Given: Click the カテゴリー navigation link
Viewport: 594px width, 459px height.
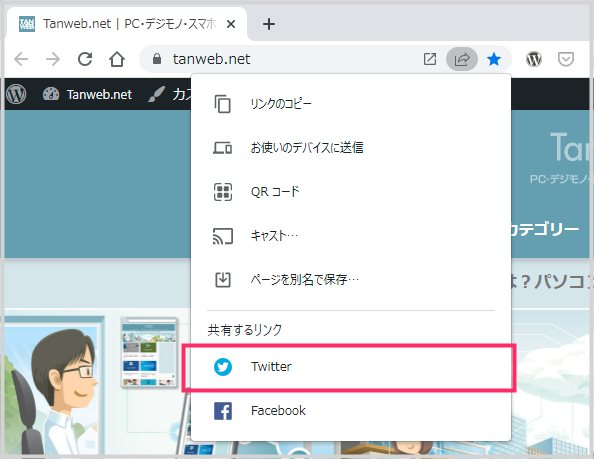Looking at the screenshot, I should pyautogui.click(x=545, y=229).
